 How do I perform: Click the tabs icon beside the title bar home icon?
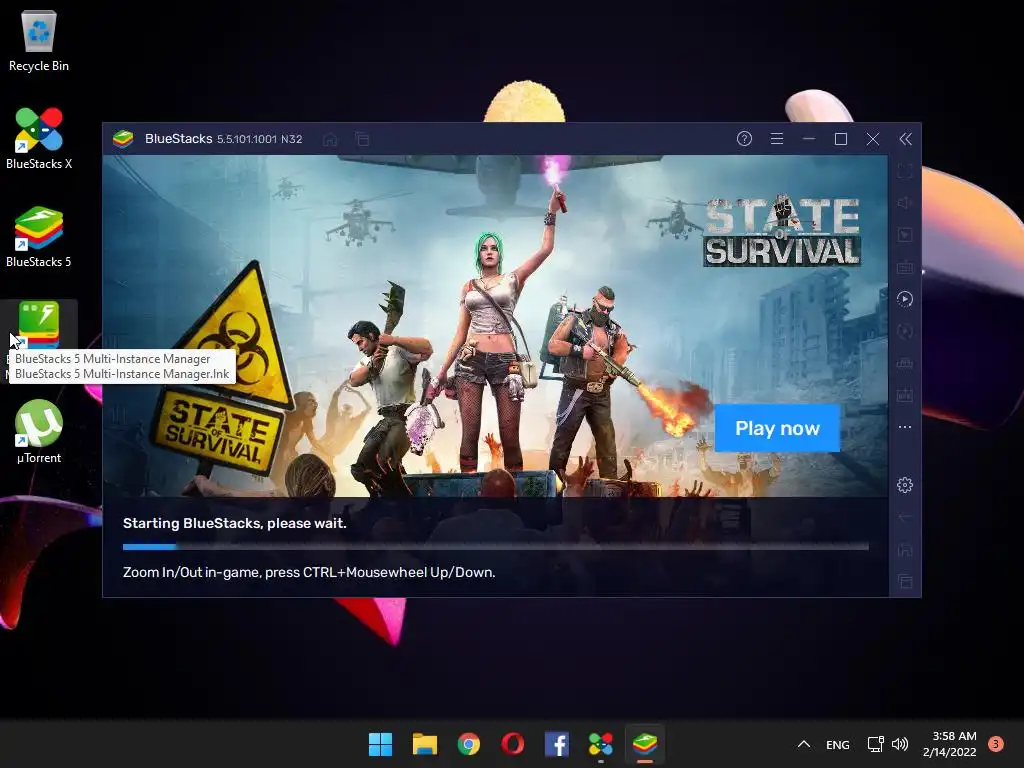tap(362, 139)
